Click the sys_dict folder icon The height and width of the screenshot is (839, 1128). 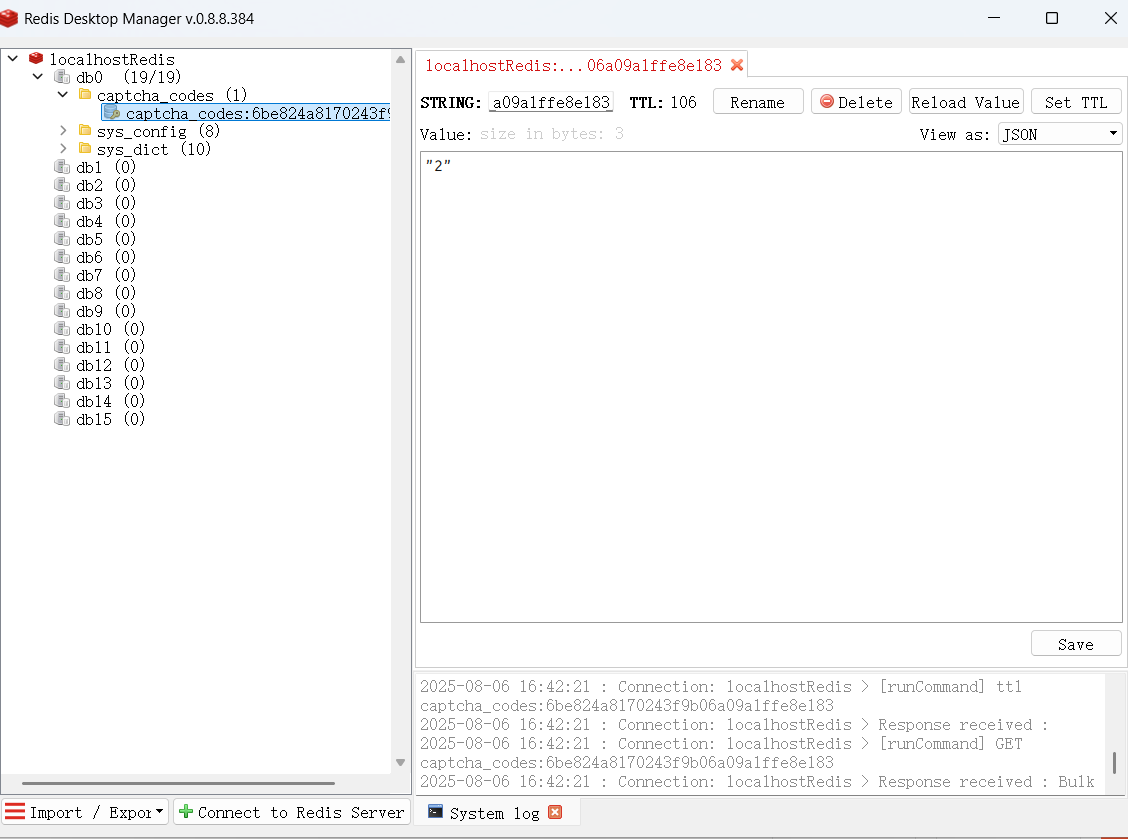85,148
